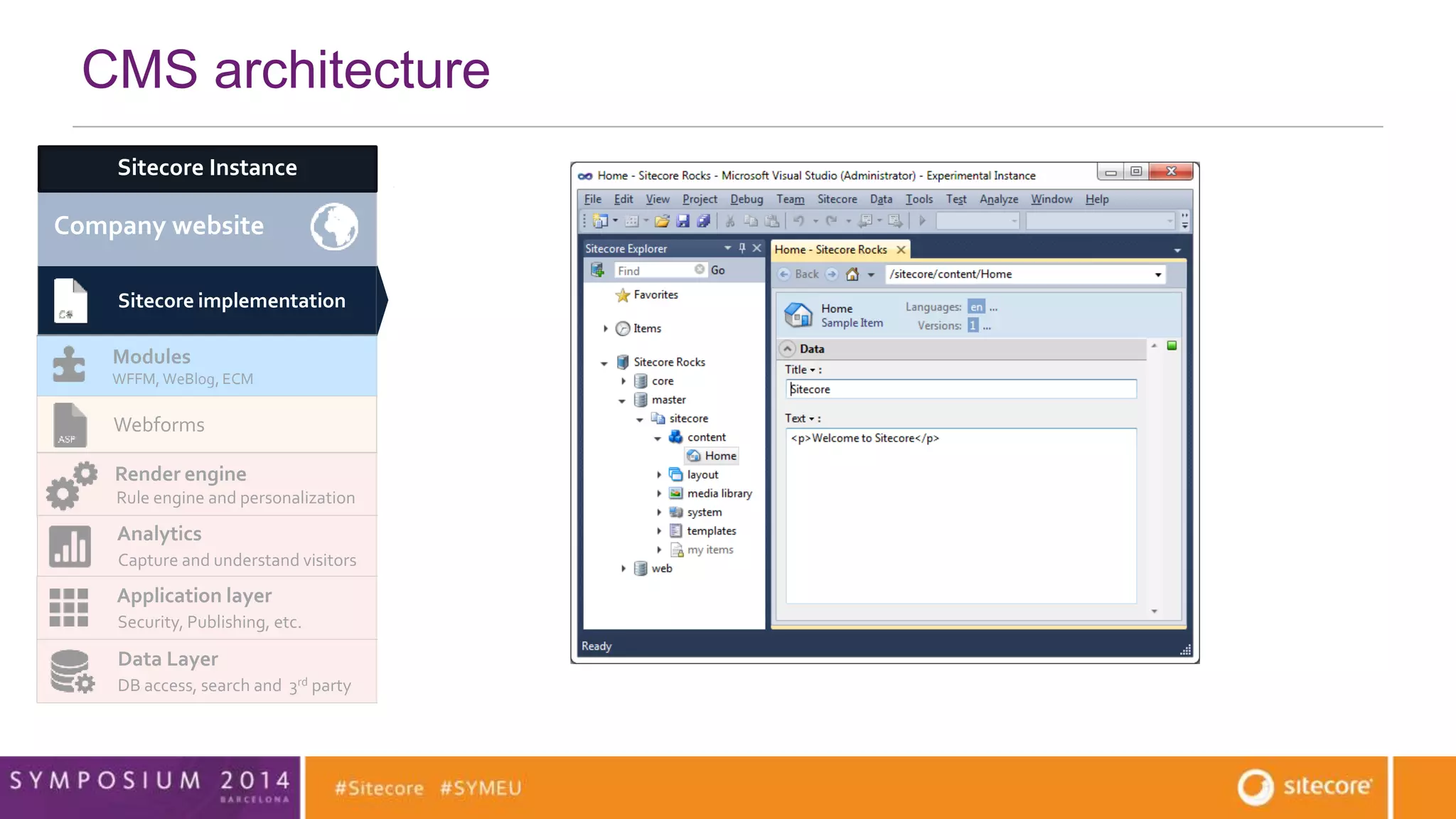Switch to the Home - Sitecore Rocks tab
Screen dimensions: 1456x819
[830, 250]
